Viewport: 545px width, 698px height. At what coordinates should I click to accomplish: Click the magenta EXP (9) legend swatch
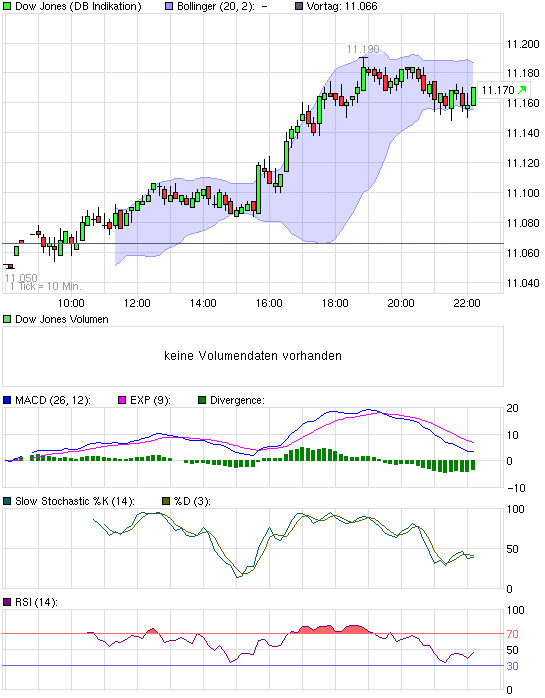click(x=122, y=400)
